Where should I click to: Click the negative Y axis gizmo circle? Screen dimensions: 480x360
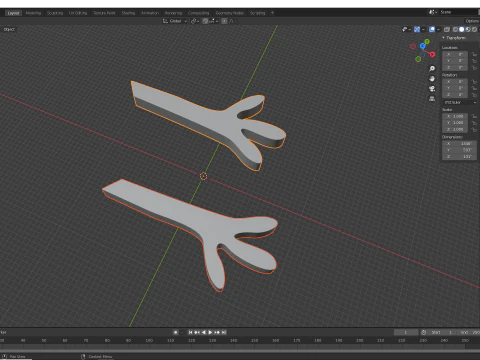(x=418, y=59)
